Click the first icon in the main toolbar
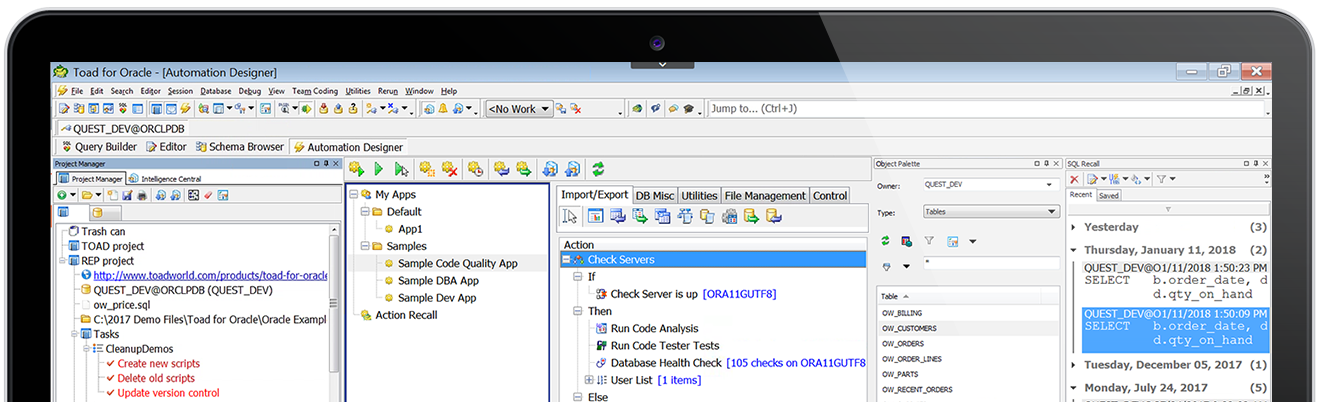1320x402 pixels. pos(64,109)
